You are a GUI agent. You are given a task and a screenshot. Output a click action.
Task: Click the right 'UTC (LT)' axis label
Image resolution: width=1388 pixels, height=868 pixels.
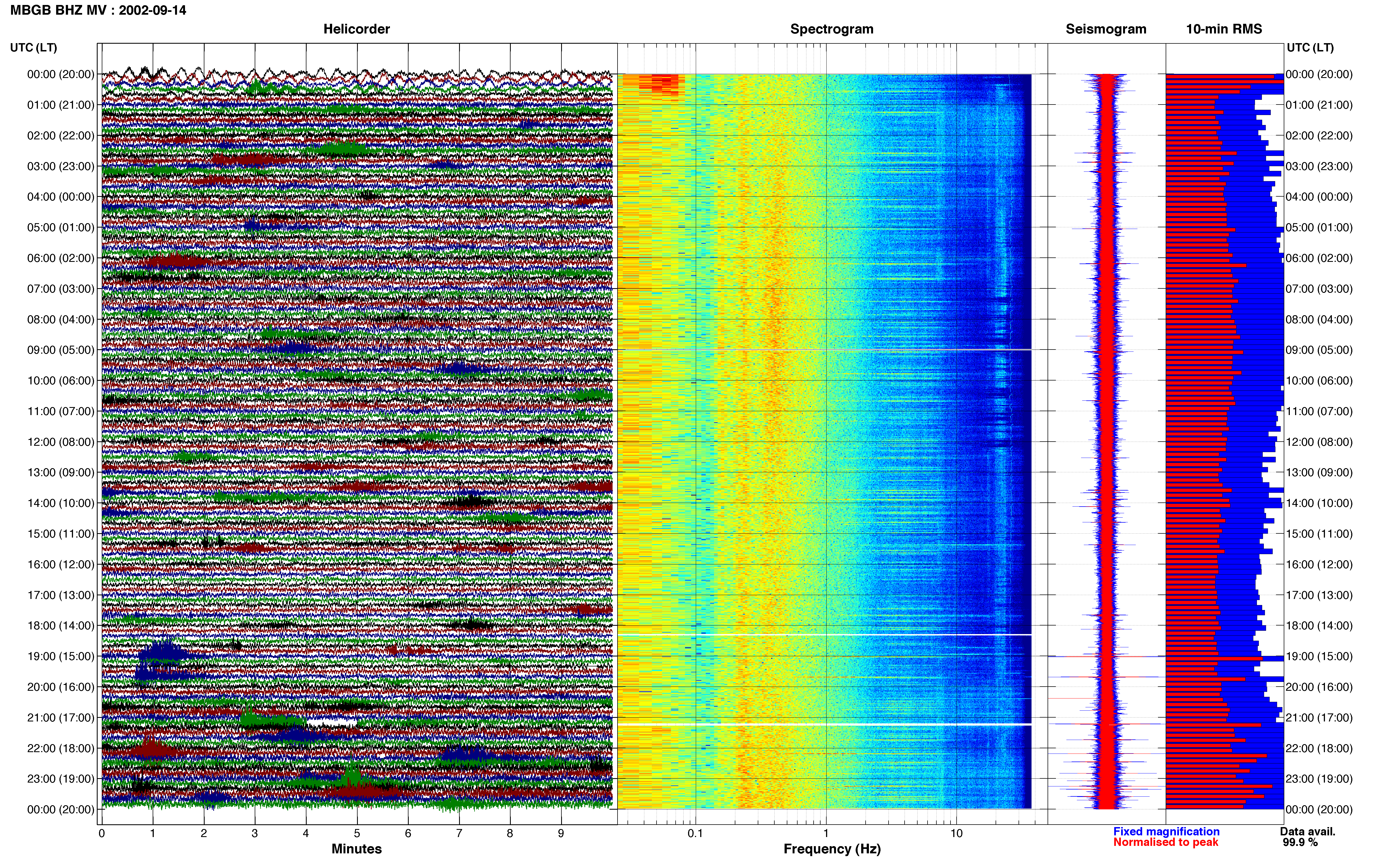pyautogui.click(x=1311, y=48)
